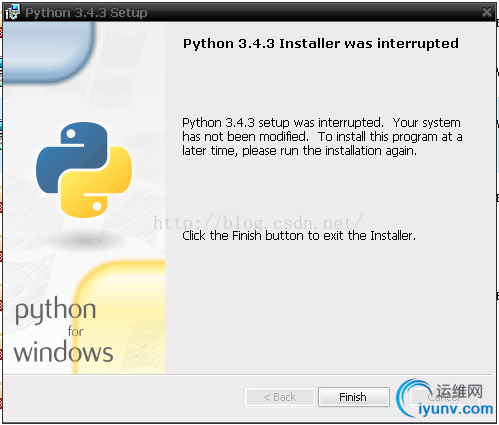Click the setup installer icon in title bar

(x=12, y=12)
